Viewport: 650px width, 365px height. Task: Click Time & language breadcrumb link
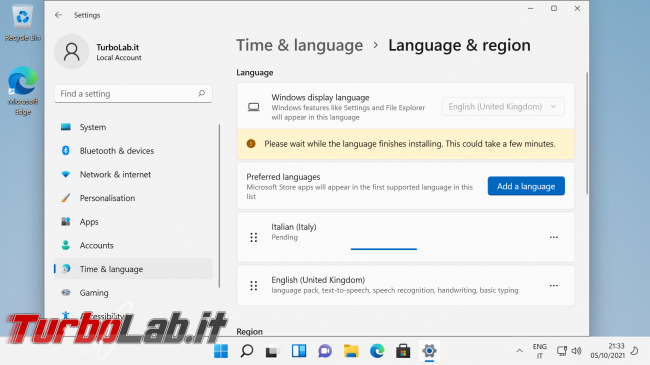pyautogui.click(x=299, y=45)
